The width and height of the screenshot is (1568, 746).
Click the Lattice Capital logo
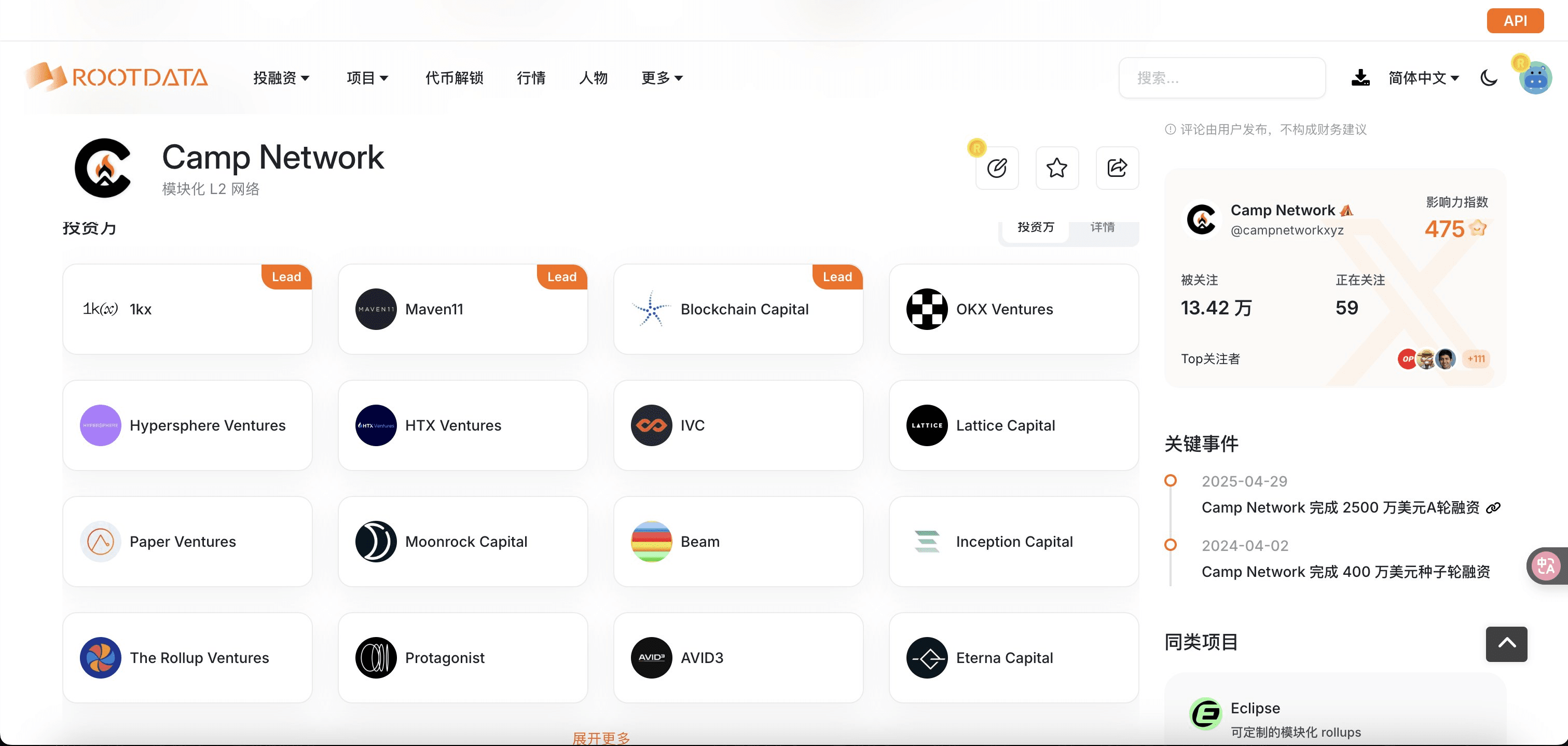tap(927, 425)
